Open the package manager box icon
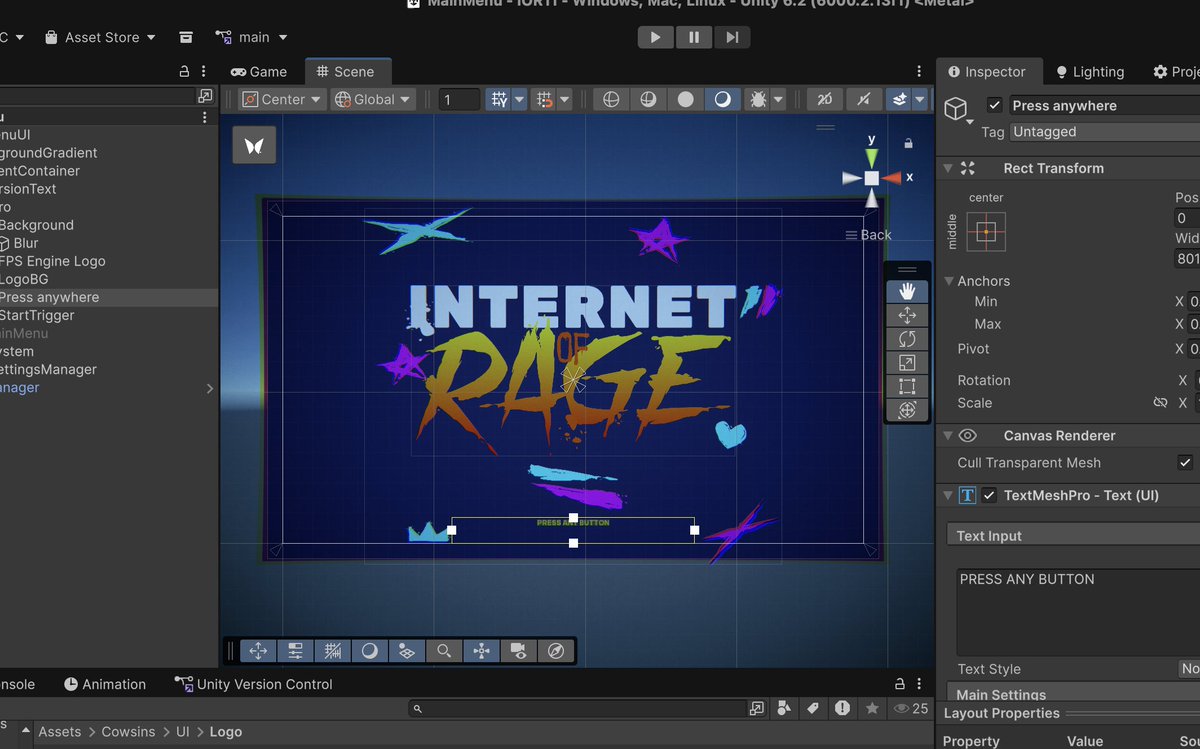This screenshot has height=749, width=1200. (x=186, y=37)
